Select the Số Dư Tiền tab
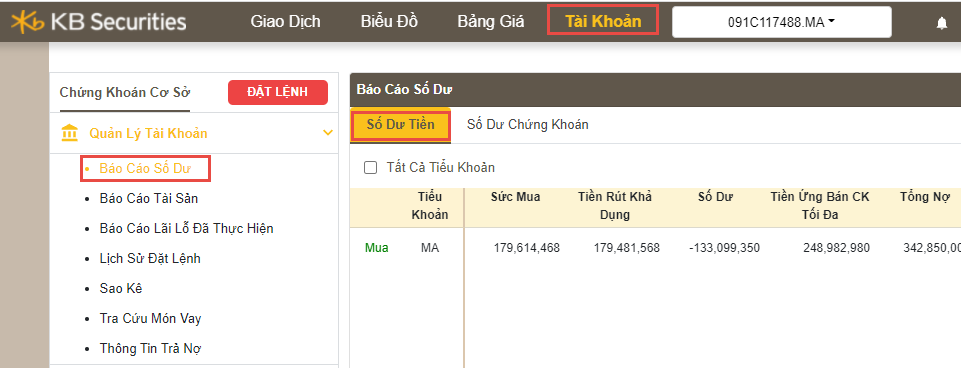Image resolution: width=961 pixels, height=368 pixels. 401,125
